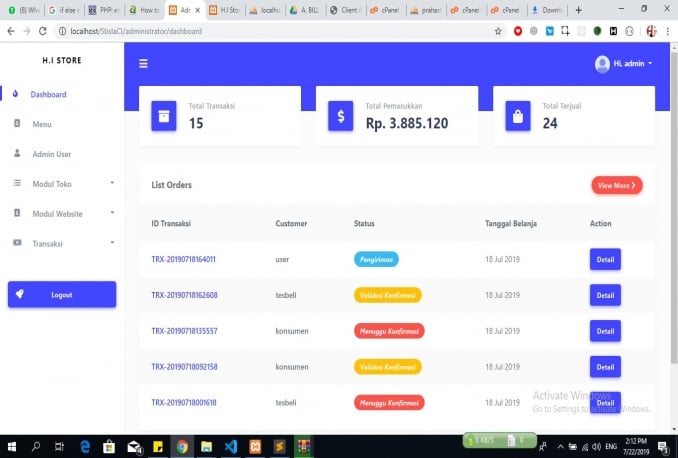Click Detail for TRX-20190718135557 row
The width and height of the screenshot is (678, 458).
coord(605,331)
